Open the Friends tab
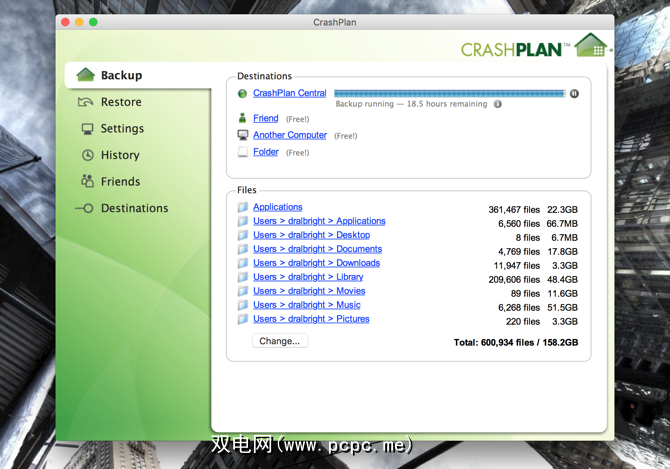670x469 pixels. [x=120, y=182]
